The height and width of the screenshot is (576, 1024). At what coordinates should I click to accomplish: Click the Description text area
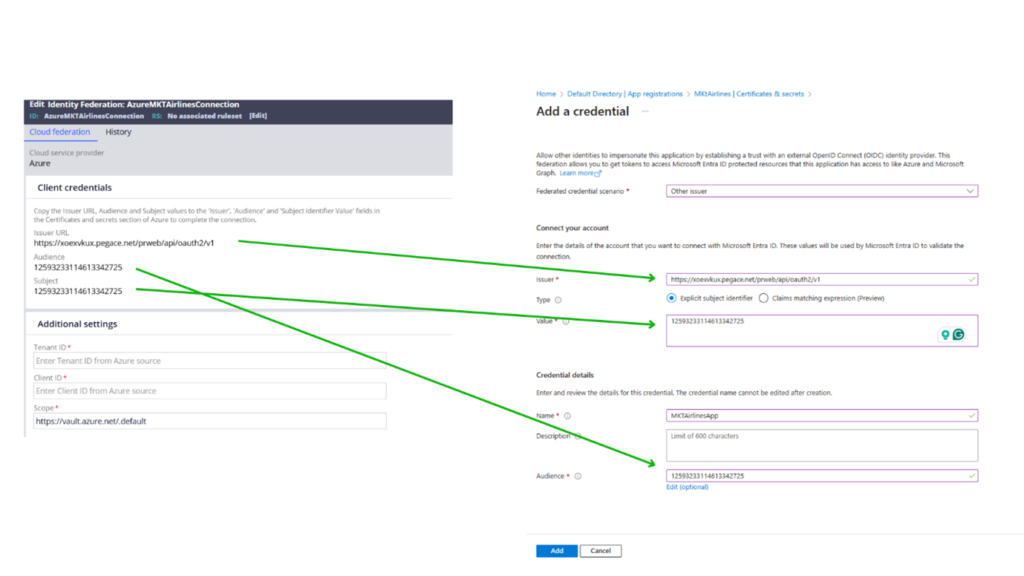(x=821, y=445)
